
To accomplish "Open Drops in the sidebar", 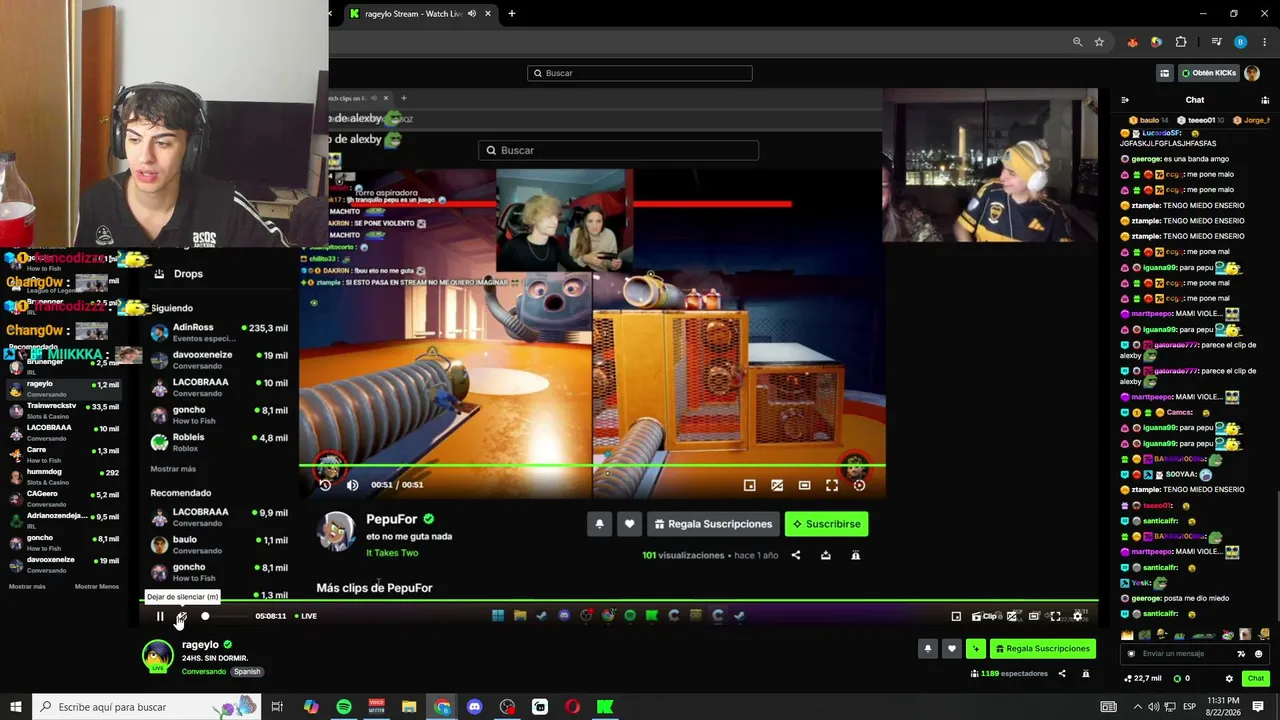I will pyautogui.click(x=188, y=274).
